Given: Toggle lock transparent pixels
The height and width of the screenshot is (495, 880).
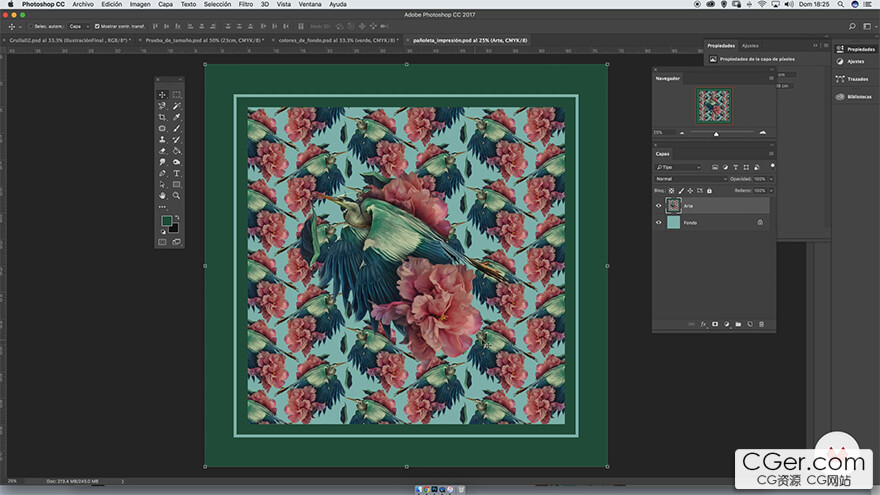Looking at the screenshot, I should [x=671, y=191].
